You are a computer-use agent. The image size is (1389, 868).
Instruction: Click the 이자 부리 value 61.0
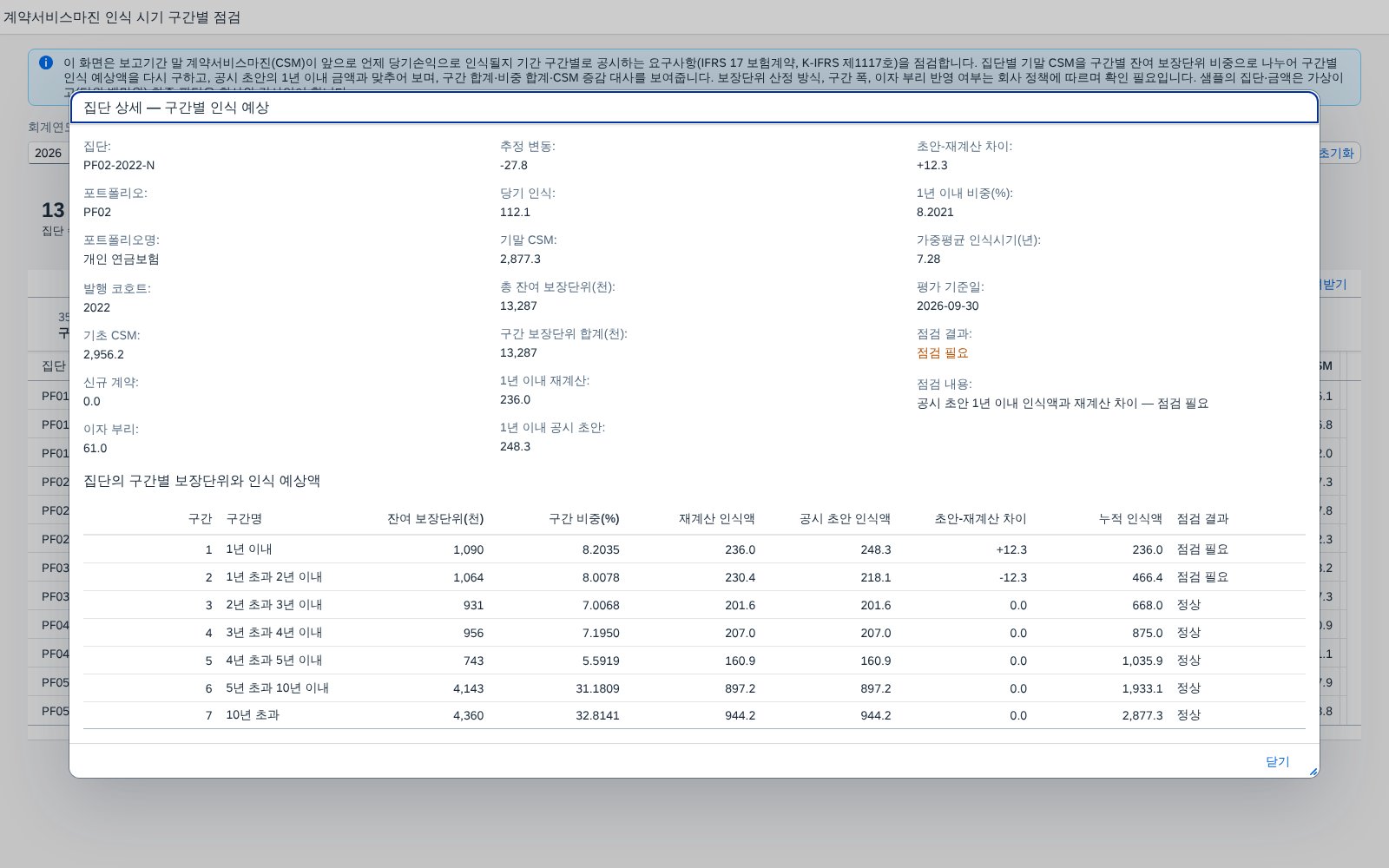point(95,448)
